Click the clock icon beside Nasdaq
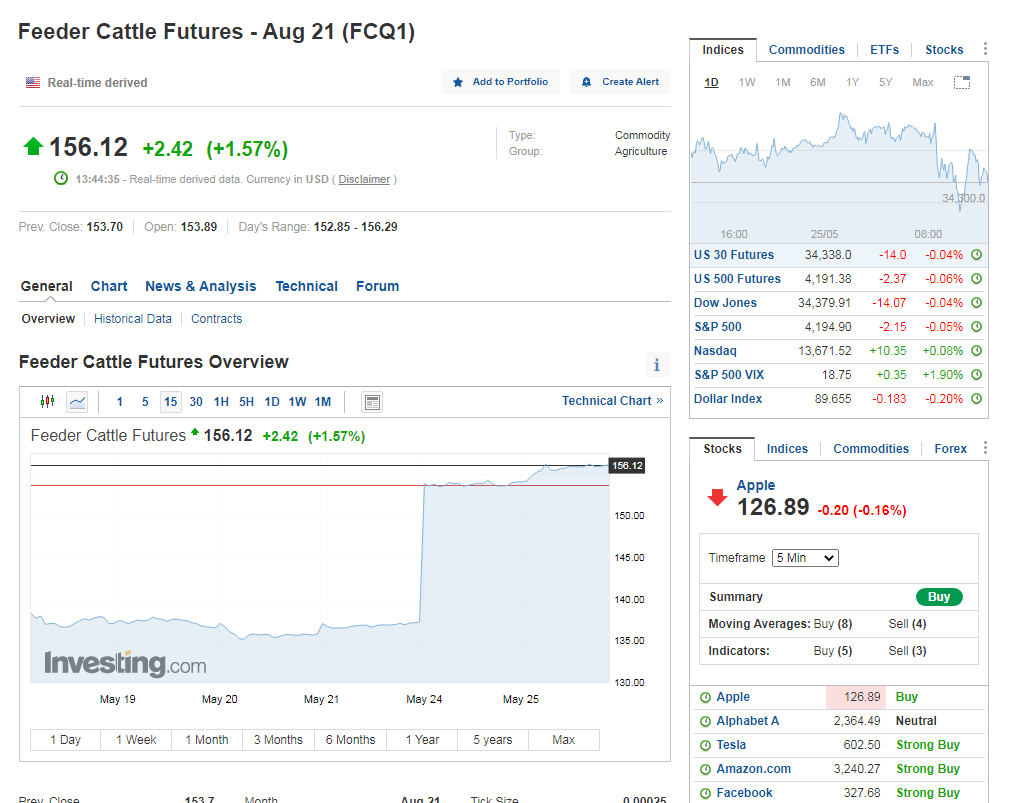 pyautogui.click(x=977, y=351)
